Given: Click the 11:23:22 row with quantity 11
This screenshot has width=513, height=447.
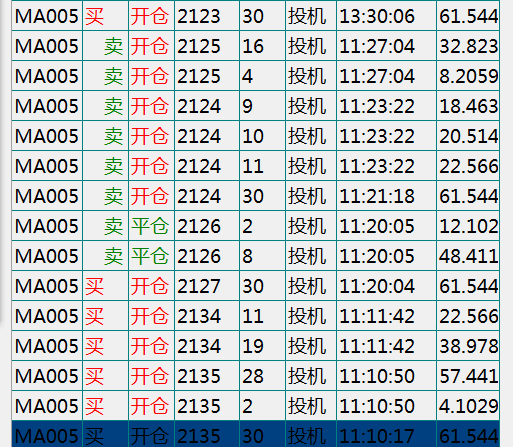Looking at the screenshot, I should point(256,166).
